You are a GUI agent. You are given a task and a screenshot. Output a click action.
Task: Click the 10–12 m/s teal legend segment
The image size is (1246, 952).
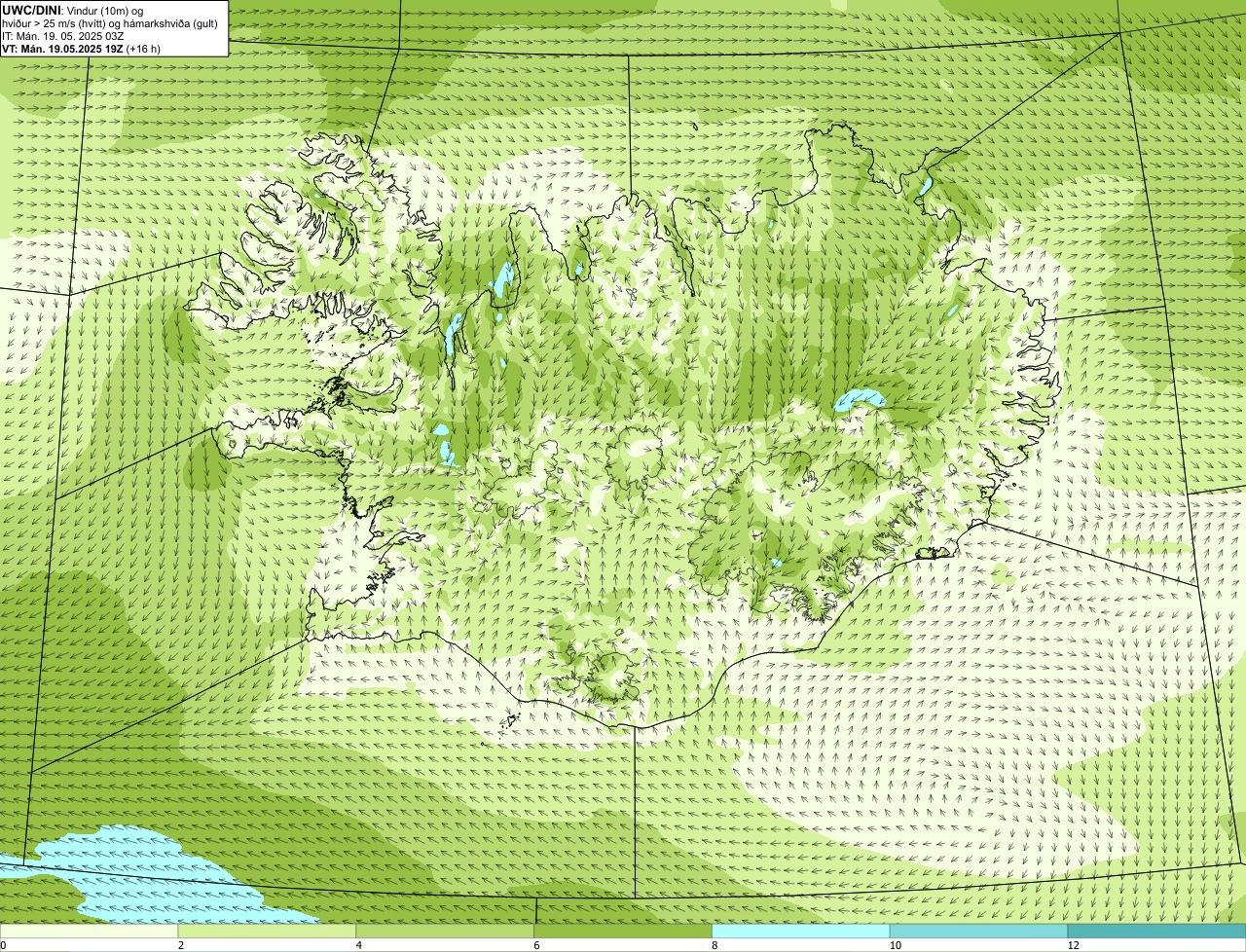pyautogui.click(x=979, y=931)
